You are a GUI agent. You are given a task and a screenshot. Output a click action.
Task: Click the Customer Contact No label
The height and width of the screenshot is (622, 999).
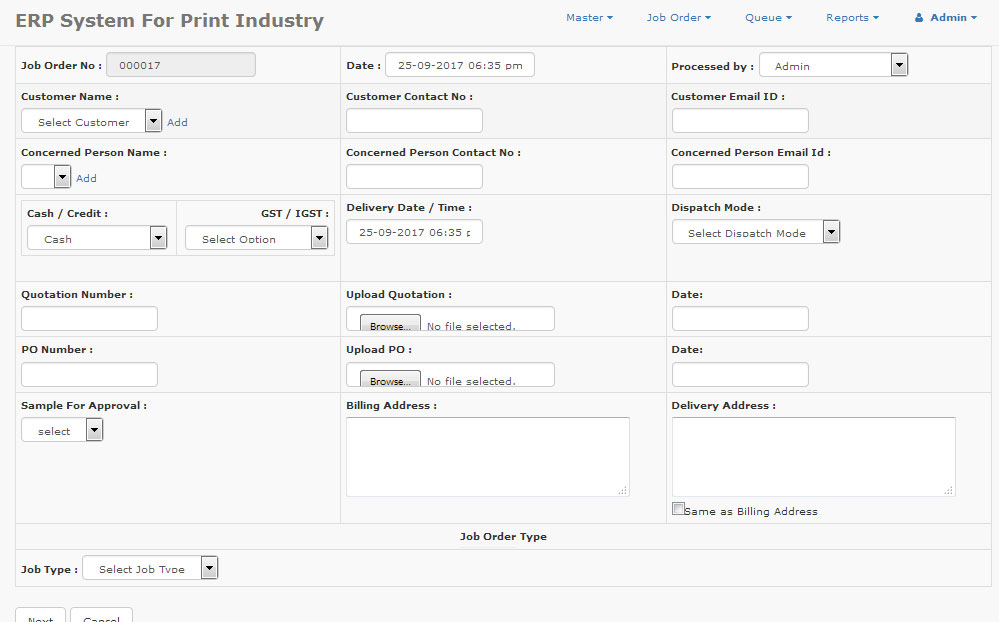coord(410,97)
